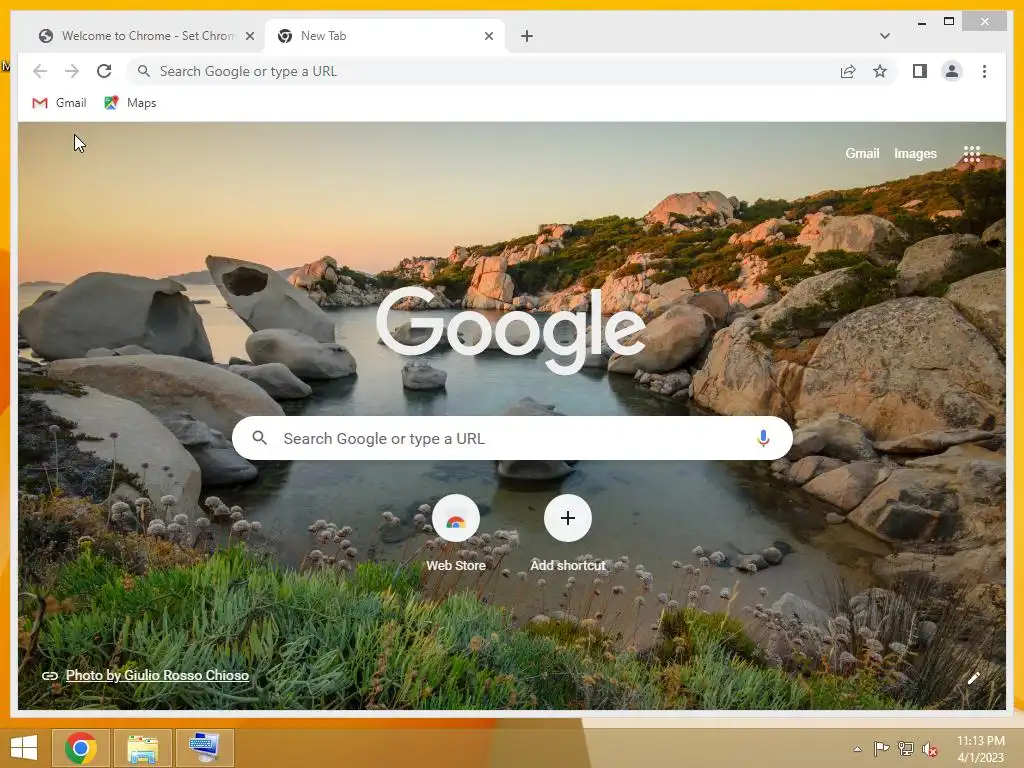Reload the page
The height and width of the screenshot is (768, 1024).
(x=104, y=71)
